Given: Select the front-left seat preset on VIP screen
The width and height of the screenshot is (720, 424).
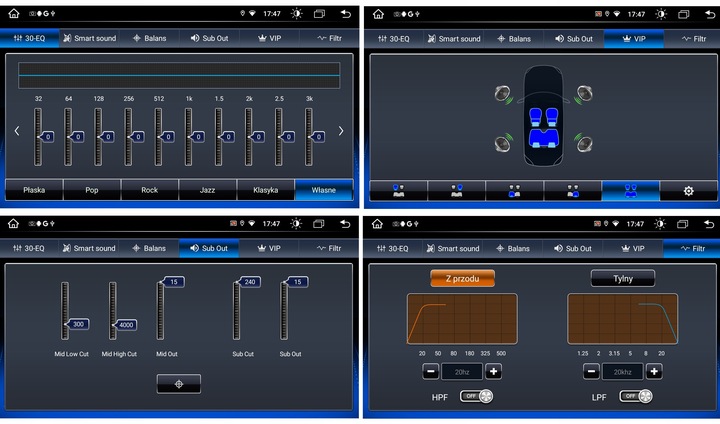Looking at the screenshot, I should pos(399,191).
